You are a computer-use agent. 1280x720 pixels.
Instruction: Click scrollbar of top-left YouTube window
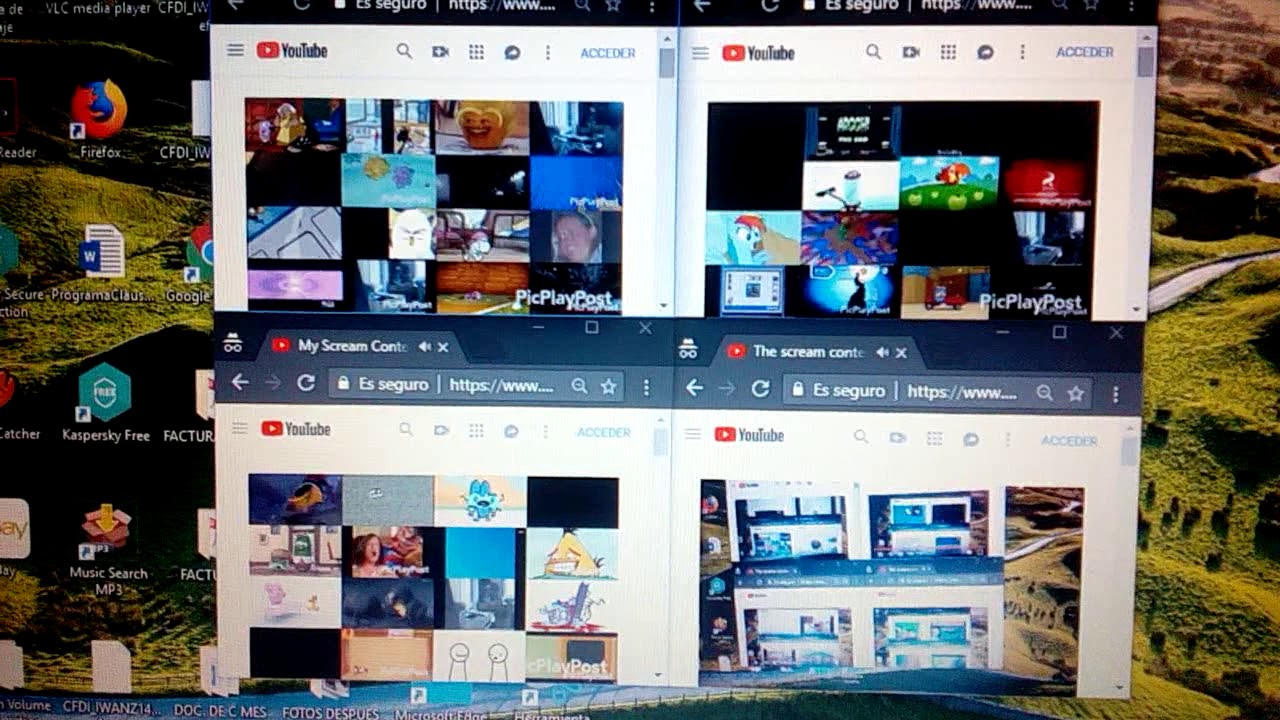point(666,172)
